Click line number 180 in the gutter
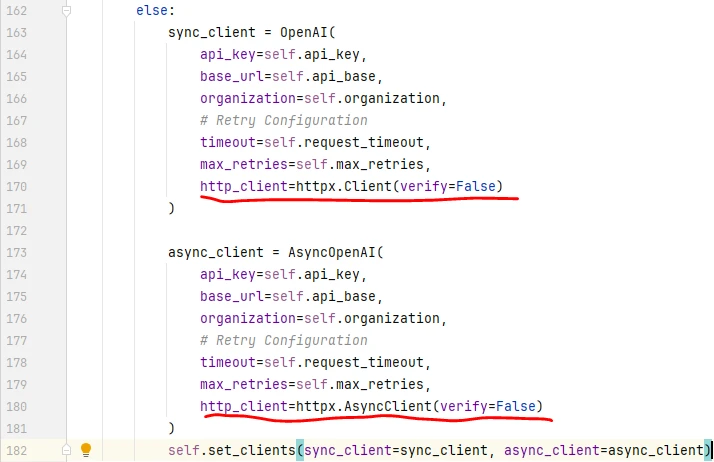This screenshot has width=714, height=462. click(x=16, y=406)
